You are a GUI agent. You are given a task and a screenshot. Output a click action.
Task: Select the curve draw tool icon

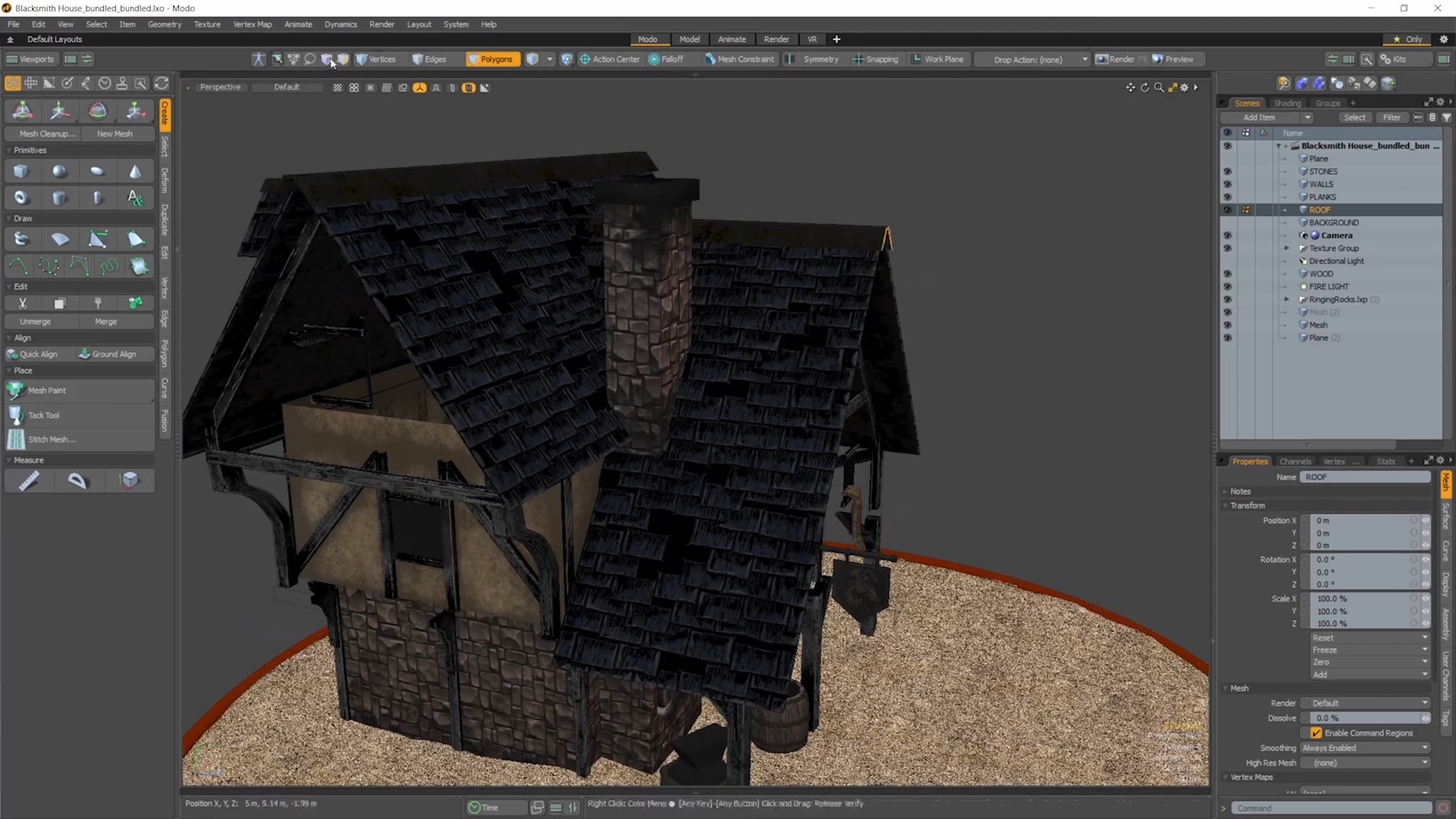pos(19,266)
